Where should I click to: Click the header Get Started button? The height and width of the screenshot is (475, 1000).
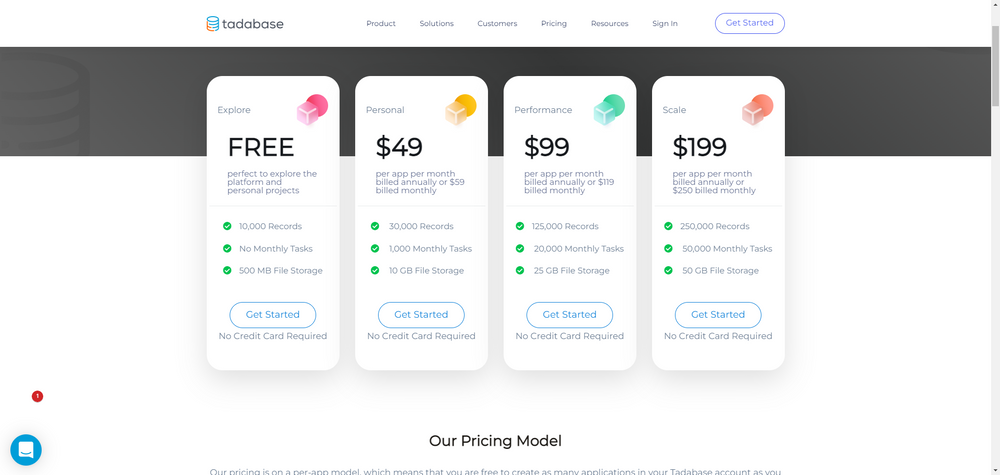750,23
